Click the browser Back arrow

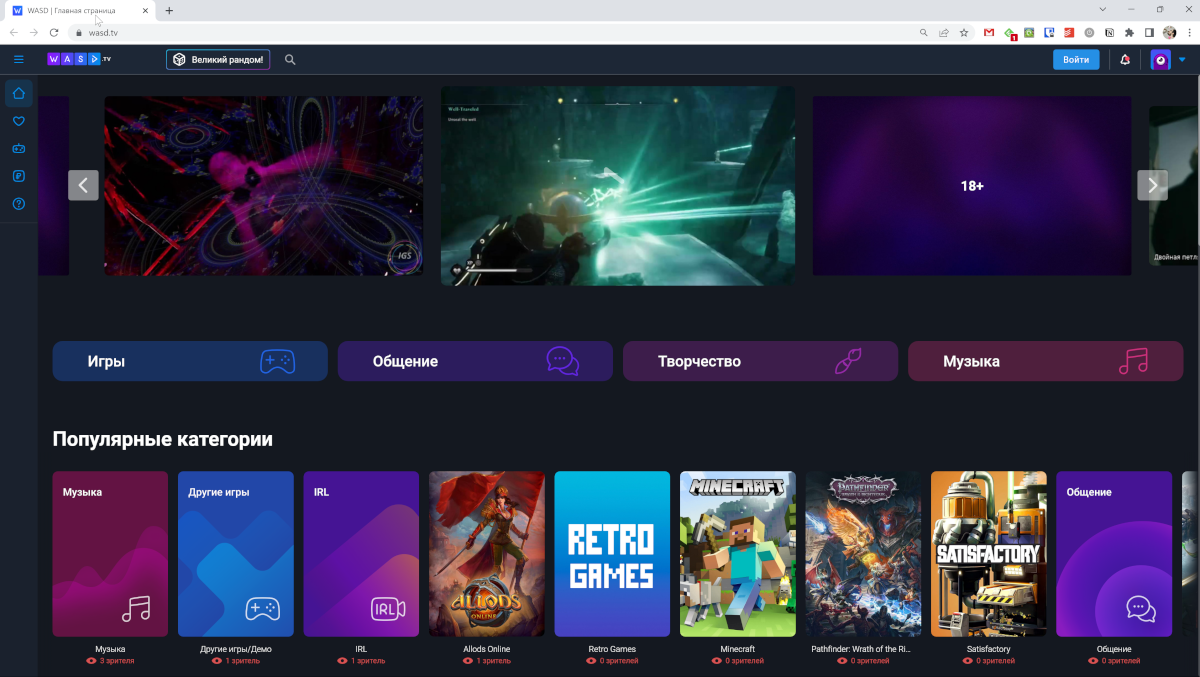tap(14, 32)
